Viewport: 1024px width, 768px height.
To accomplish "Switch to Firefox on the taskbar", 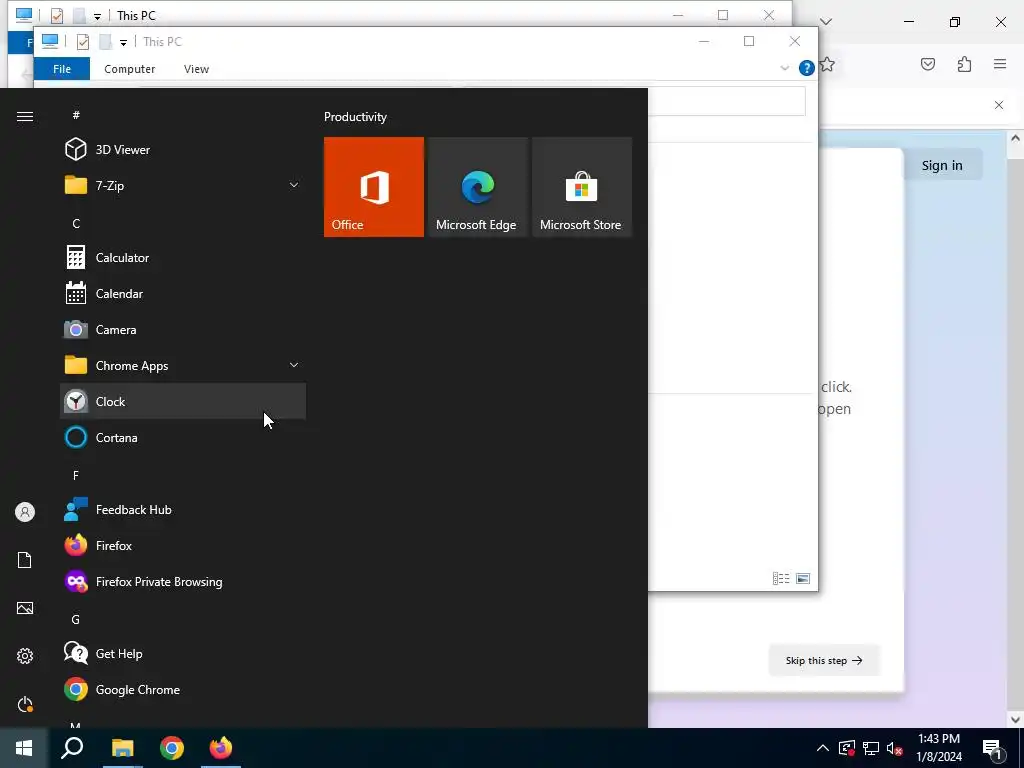I will pyautogui.click(x=221, y=748).
